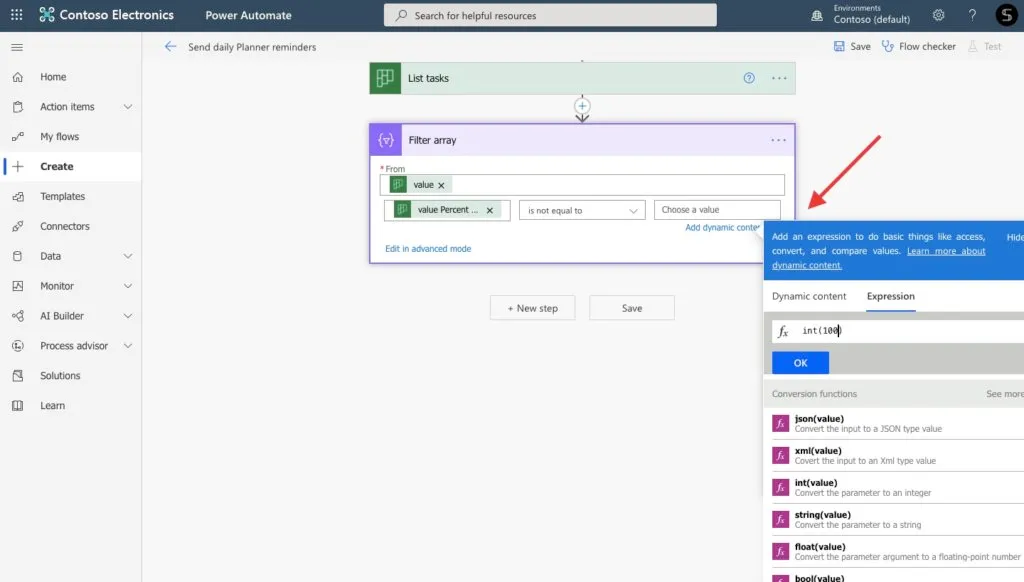Click Save in the top toolbar
Viewport: 1024px width, 582px height.
point(852,46)
